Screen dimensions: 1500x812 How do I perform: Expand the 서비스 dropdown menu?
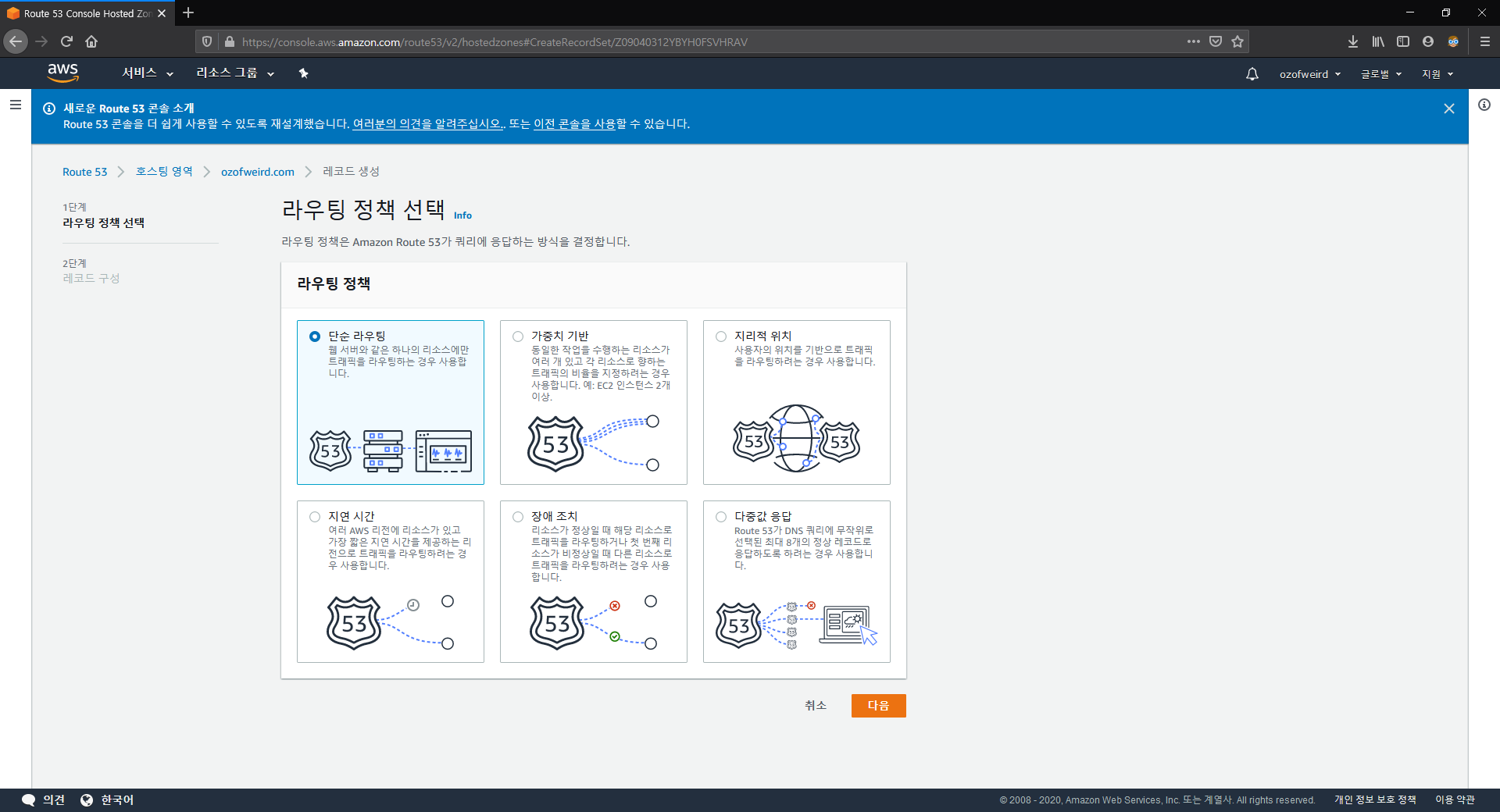click(148, 73)
